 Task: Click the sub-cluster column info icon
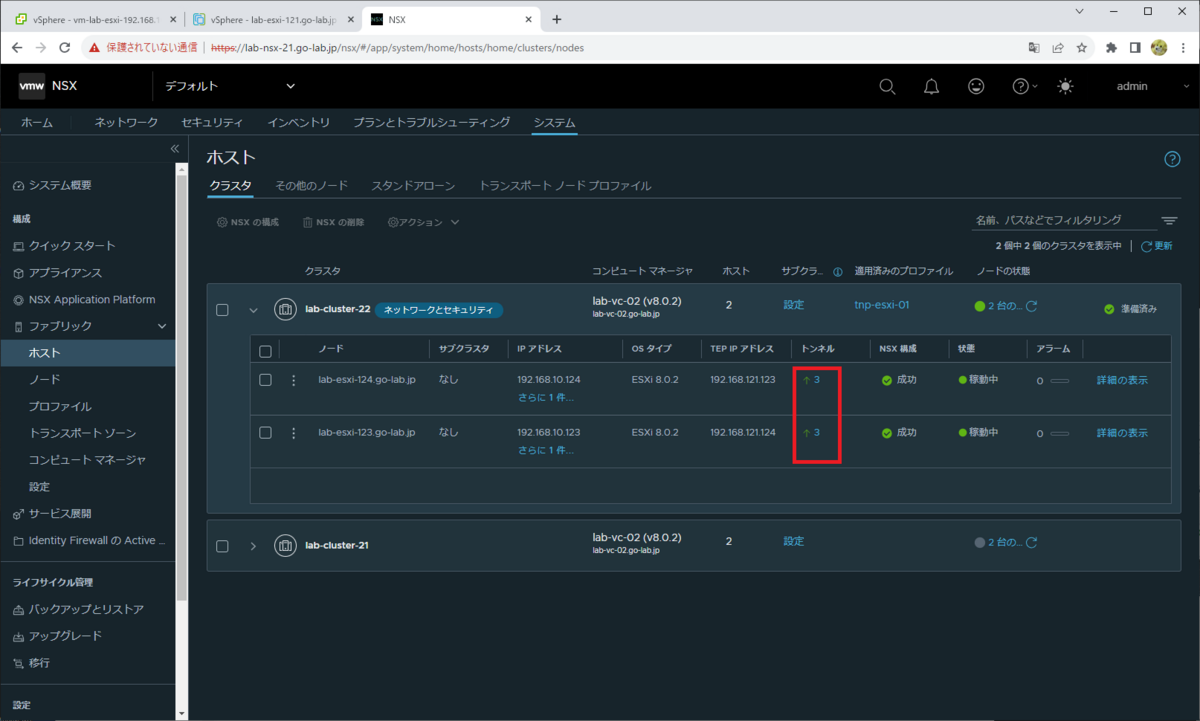point(837,272)
